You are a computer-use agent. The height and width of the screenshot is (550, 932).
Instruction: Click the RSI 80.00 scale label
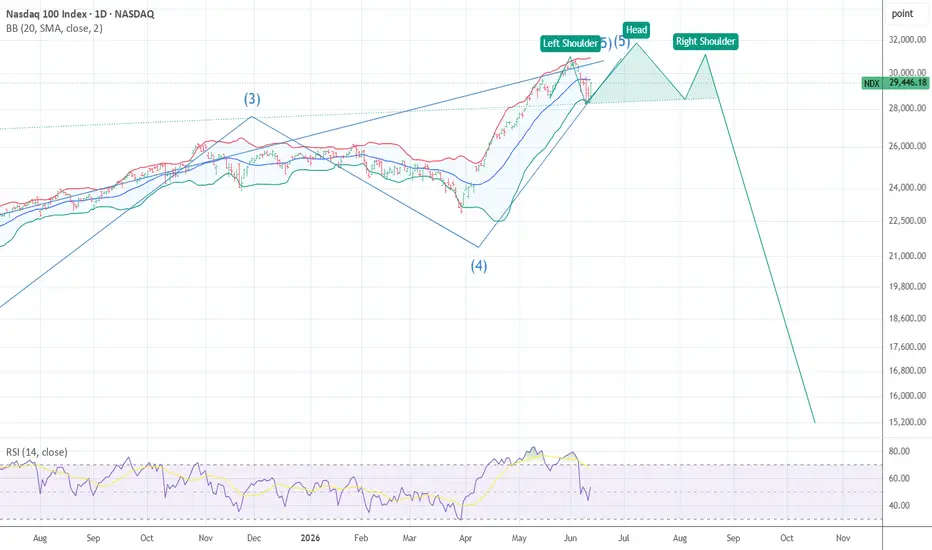click(x=899, y=451)
